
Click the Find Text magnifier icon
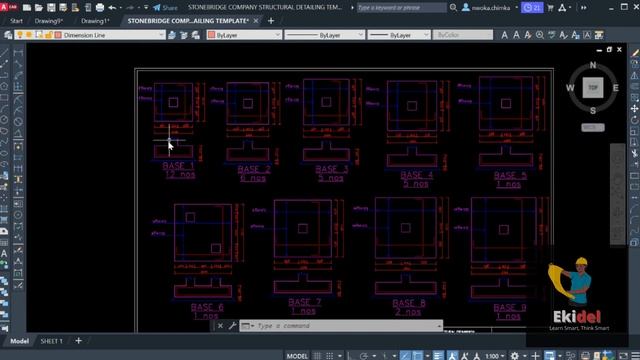(x=540, y=35)
